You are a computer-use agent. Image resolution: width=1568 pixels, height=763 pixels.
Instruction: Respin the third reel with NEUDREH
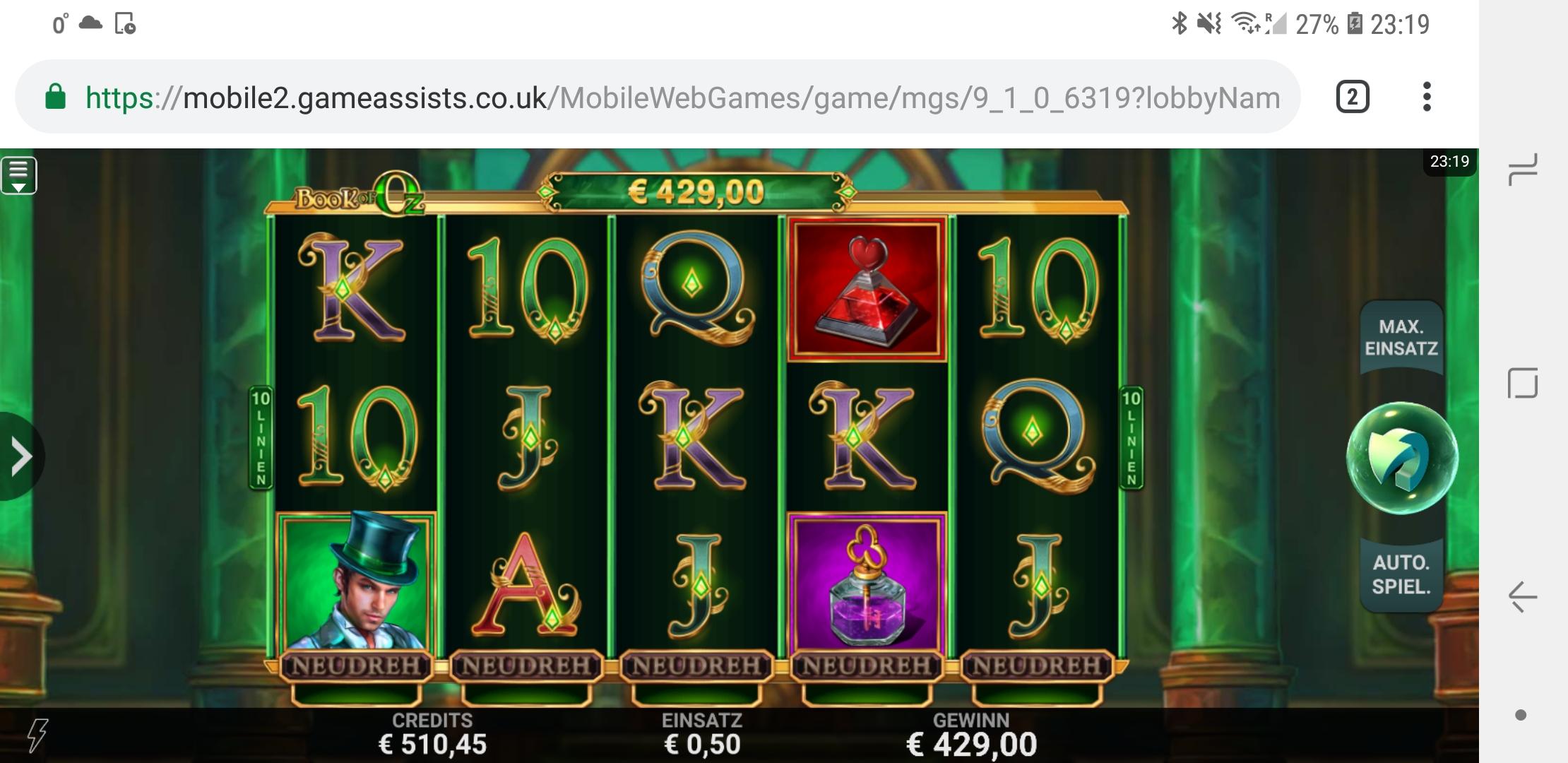696,666
